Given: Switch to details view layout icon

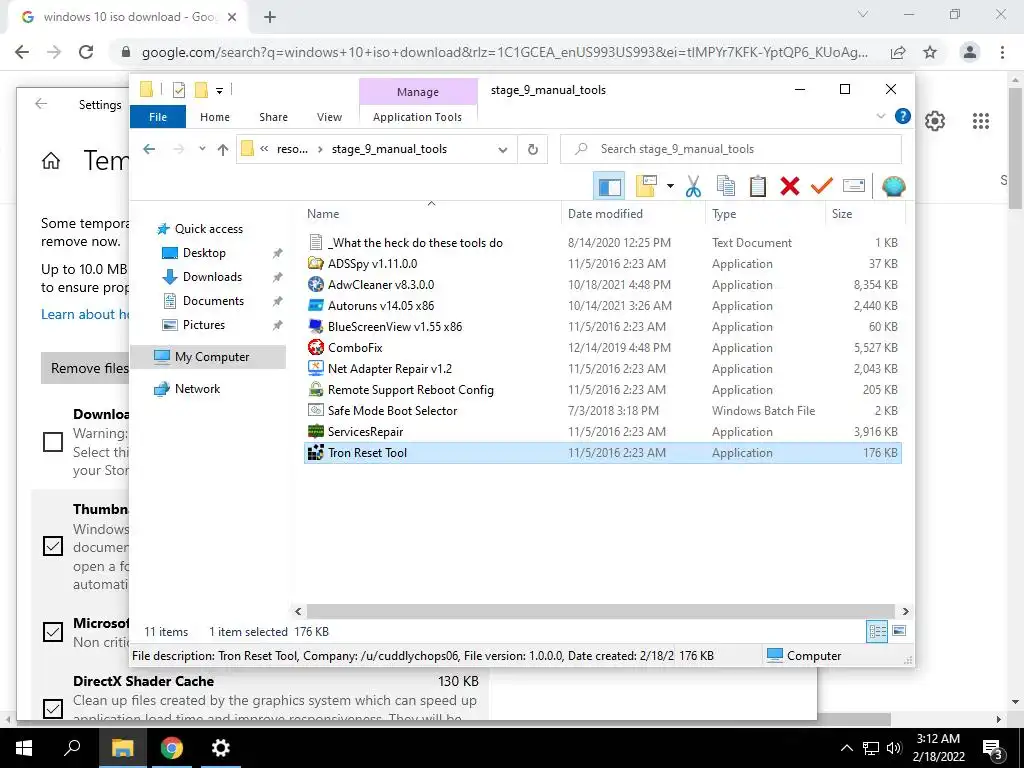Looking at the screenshot, I should pyautogui.click(x=877, y=631).
